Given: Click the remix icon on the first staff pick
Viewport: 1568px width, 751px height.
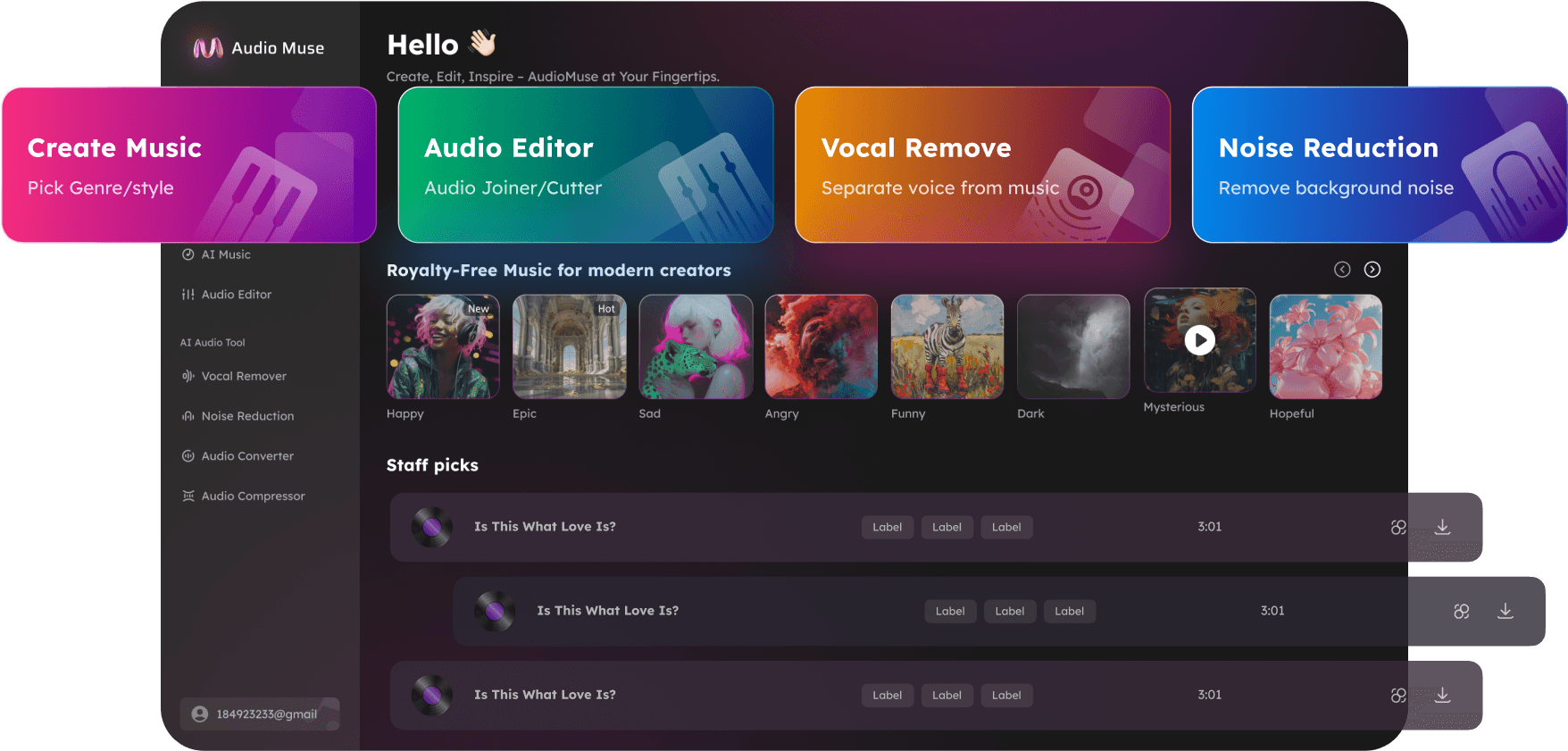Looking at the screenshot, I should pyautogui.click(x=1398, y=527).
